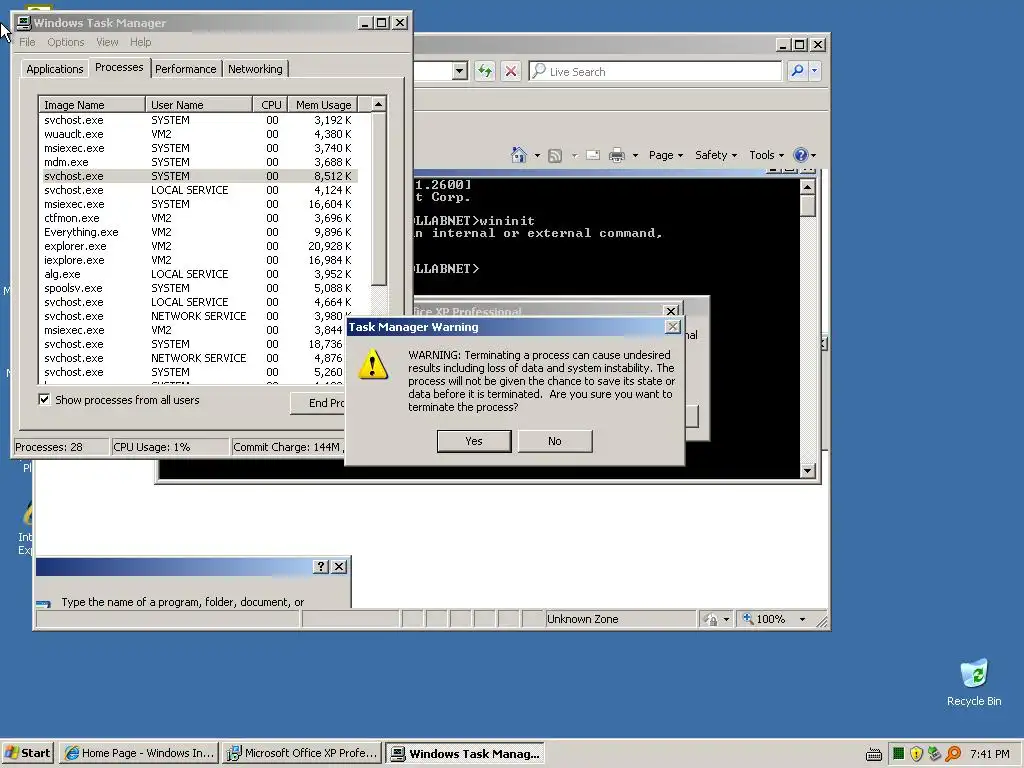Click the Safely Remove Hardware tray icon
Screen dimensions: 1024x768
point(935,754)
